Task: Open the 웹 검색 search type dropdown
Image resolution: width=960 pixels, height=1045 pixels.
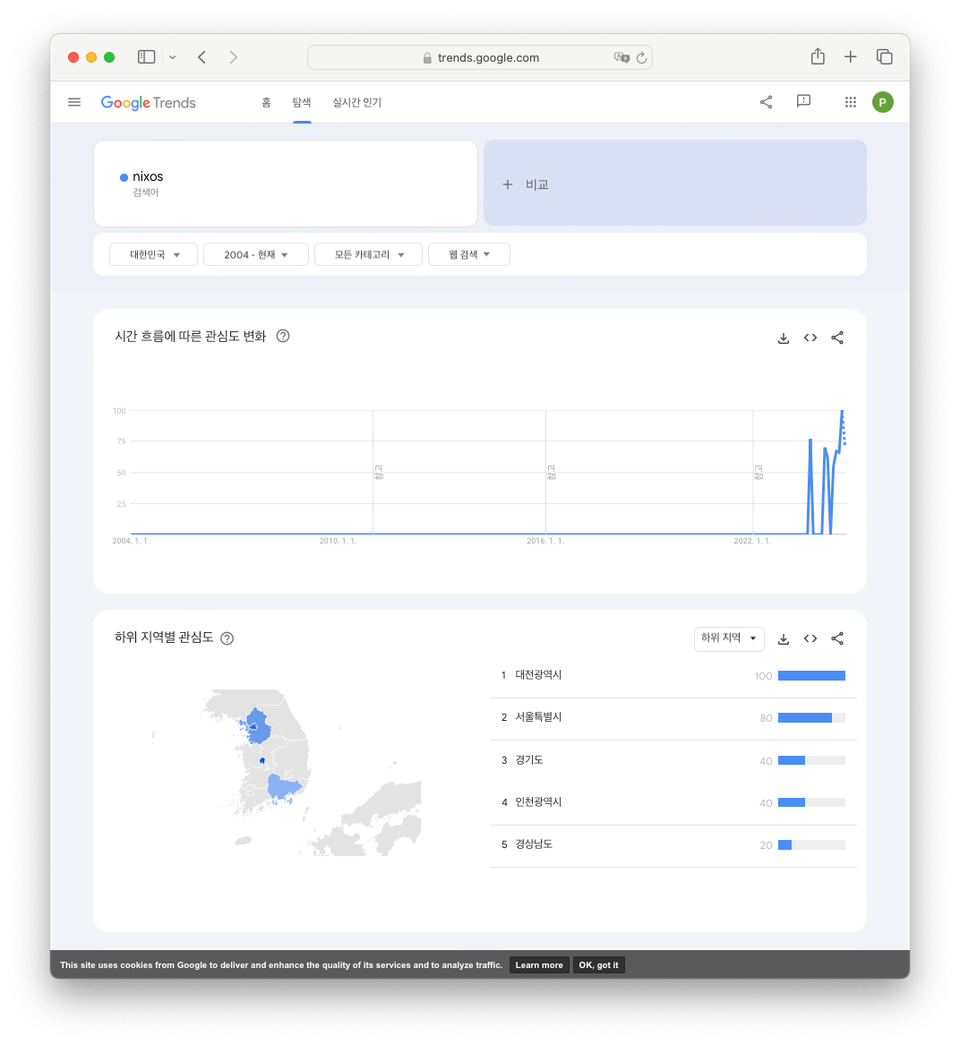Action: pos(469,255)
